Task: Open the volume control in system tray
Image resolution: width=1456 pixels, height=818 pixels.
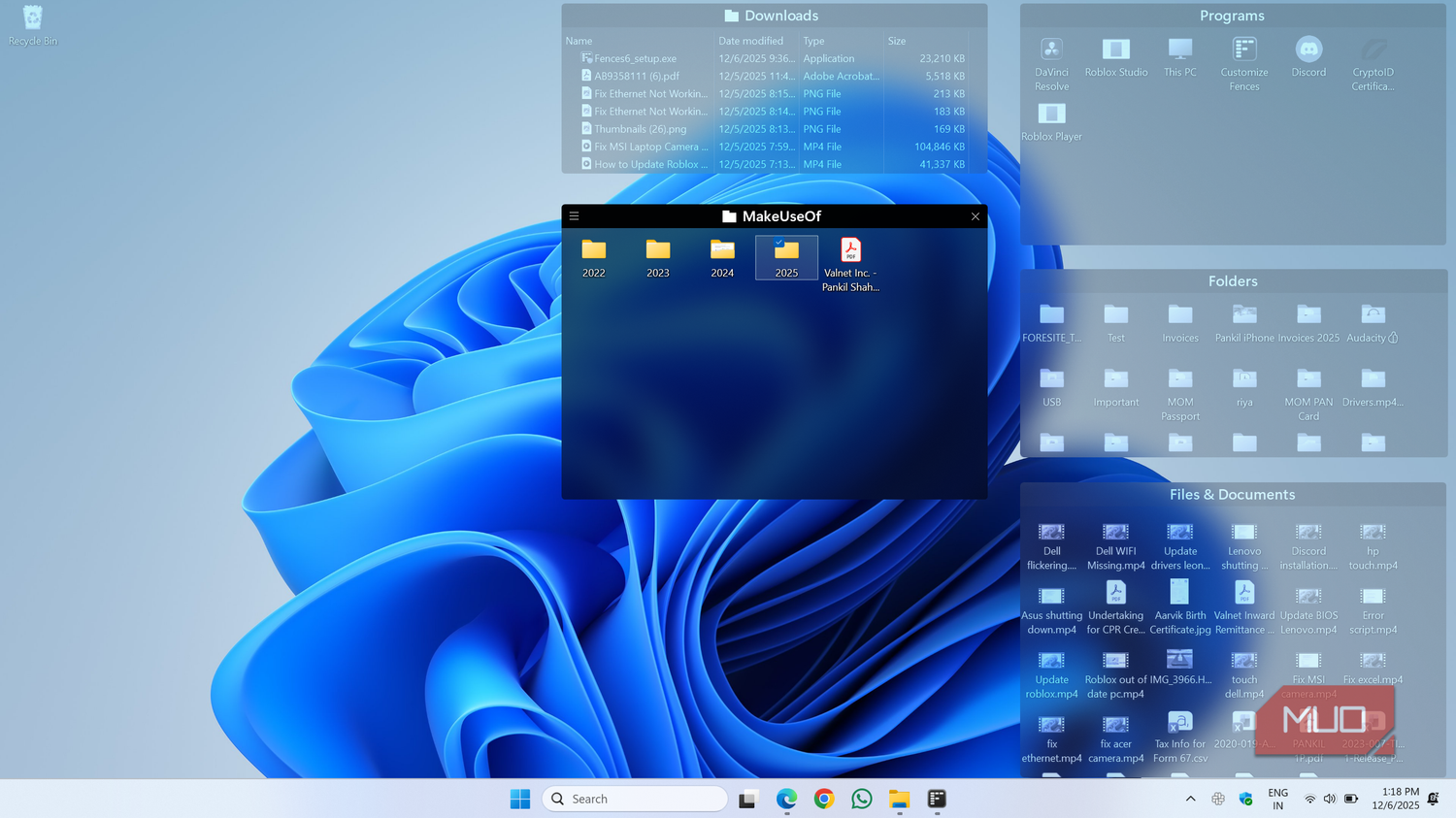Action: tap(1330, 799)
